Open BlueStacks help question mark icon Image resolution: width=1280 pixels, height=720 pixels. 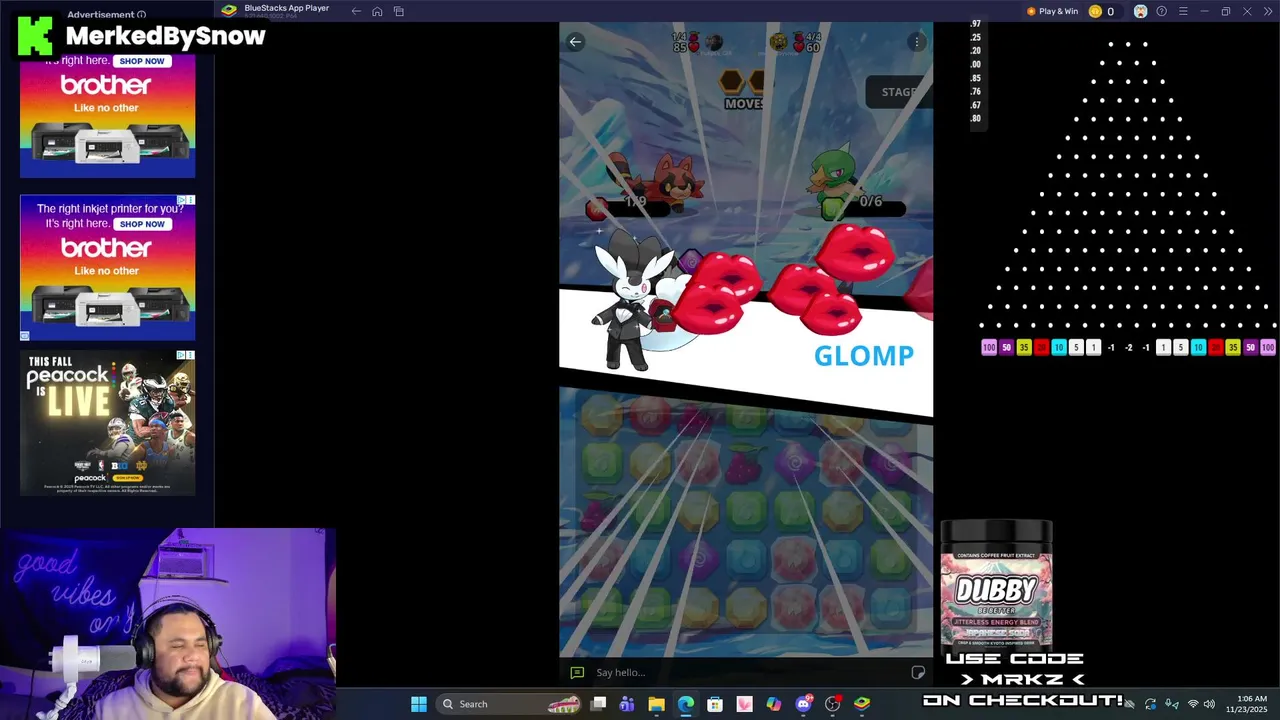(x=1161, y=11)
